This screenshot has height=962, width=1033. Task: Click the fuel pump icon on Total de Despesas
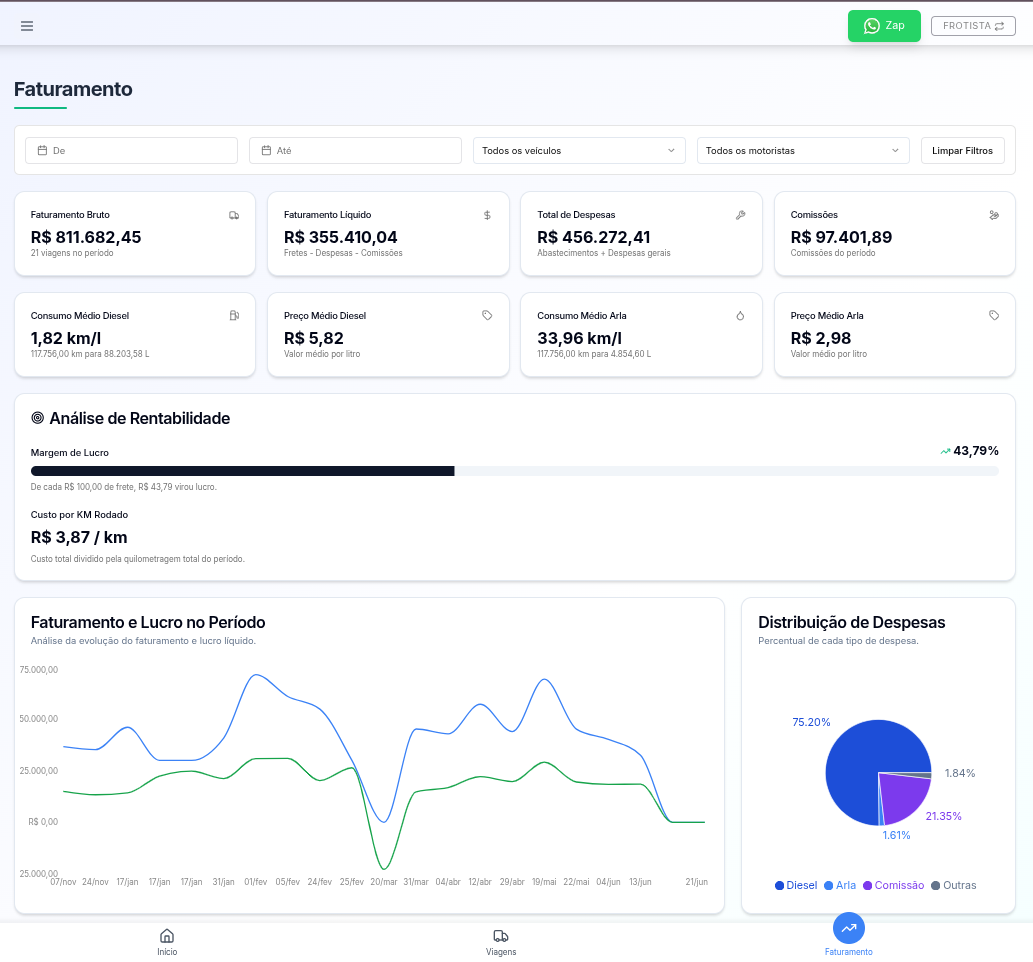pyautogui.click(x=740, y=214)
